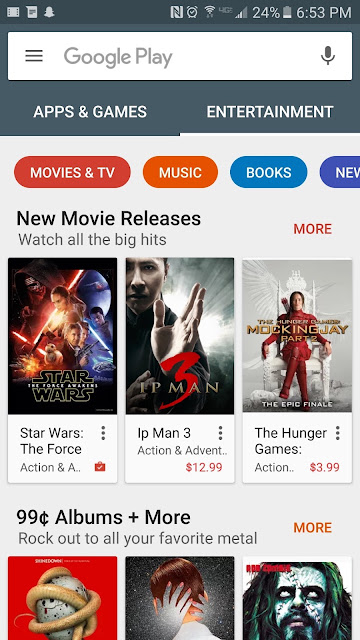360x640 pixels.
Task: Open the hamburger navigation menu
Action: [34, 56]
